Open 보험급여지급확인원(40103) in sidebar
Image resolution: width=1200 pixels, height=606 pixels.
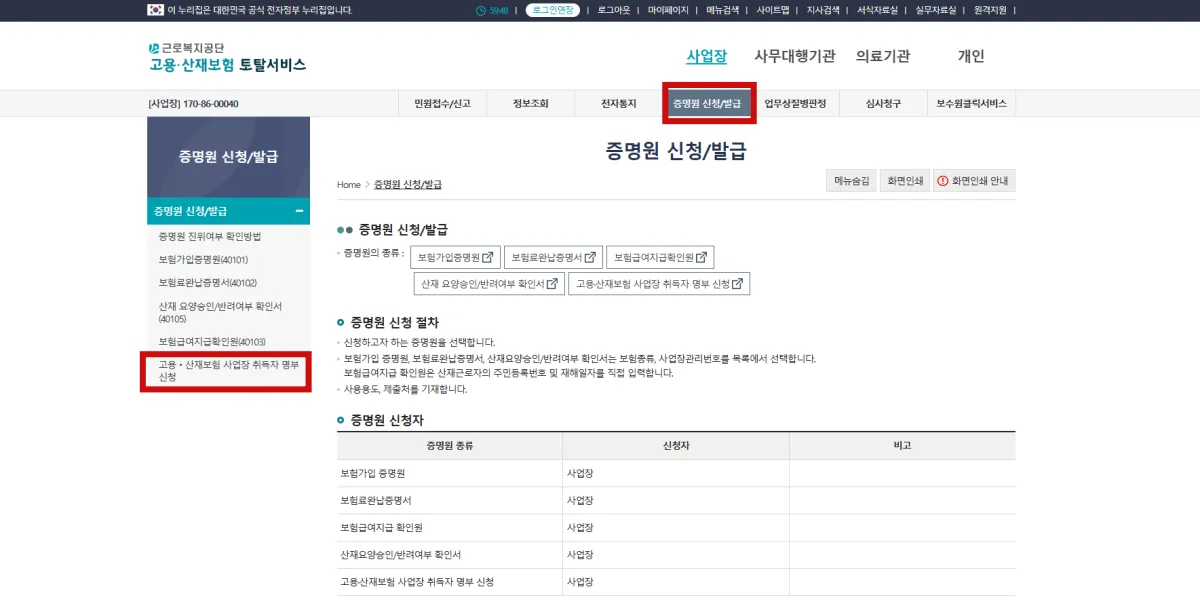pyautogui.click(x=211, y=342)
